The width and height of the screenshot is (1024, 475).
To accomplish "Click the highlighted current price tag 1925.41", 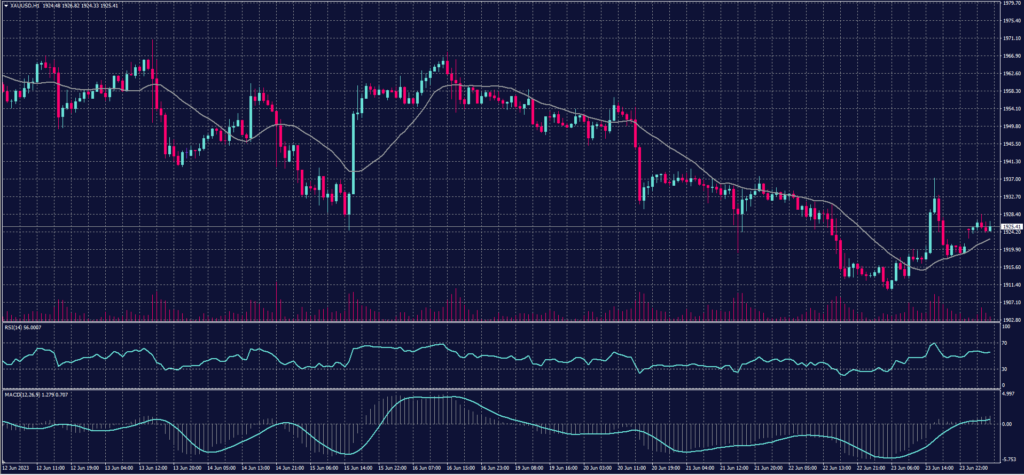I will 1009,227.
